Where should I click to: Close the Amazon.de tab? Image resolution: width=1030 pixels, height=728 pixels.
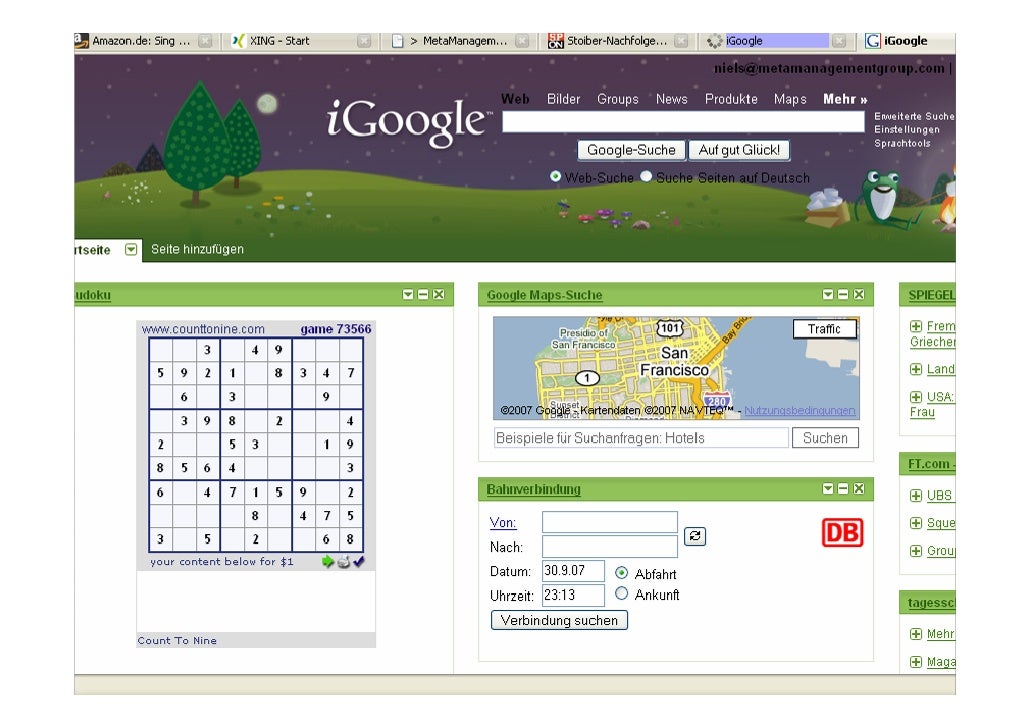(205, 41)
